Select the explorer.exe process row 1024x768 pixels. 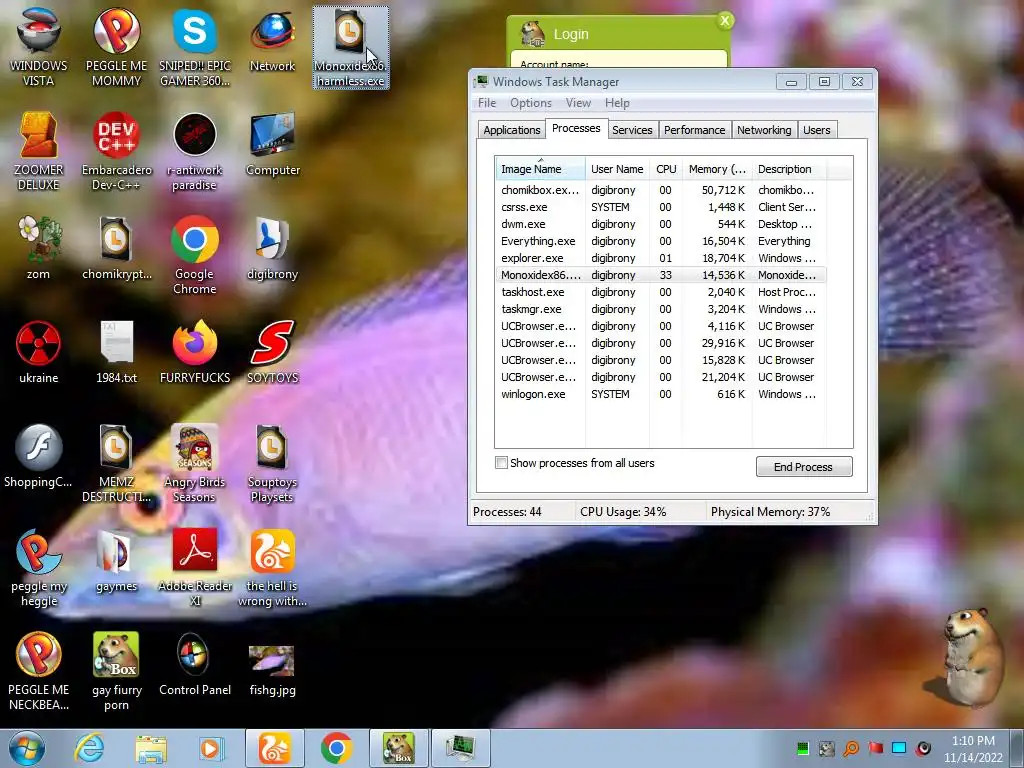[660, 258]
